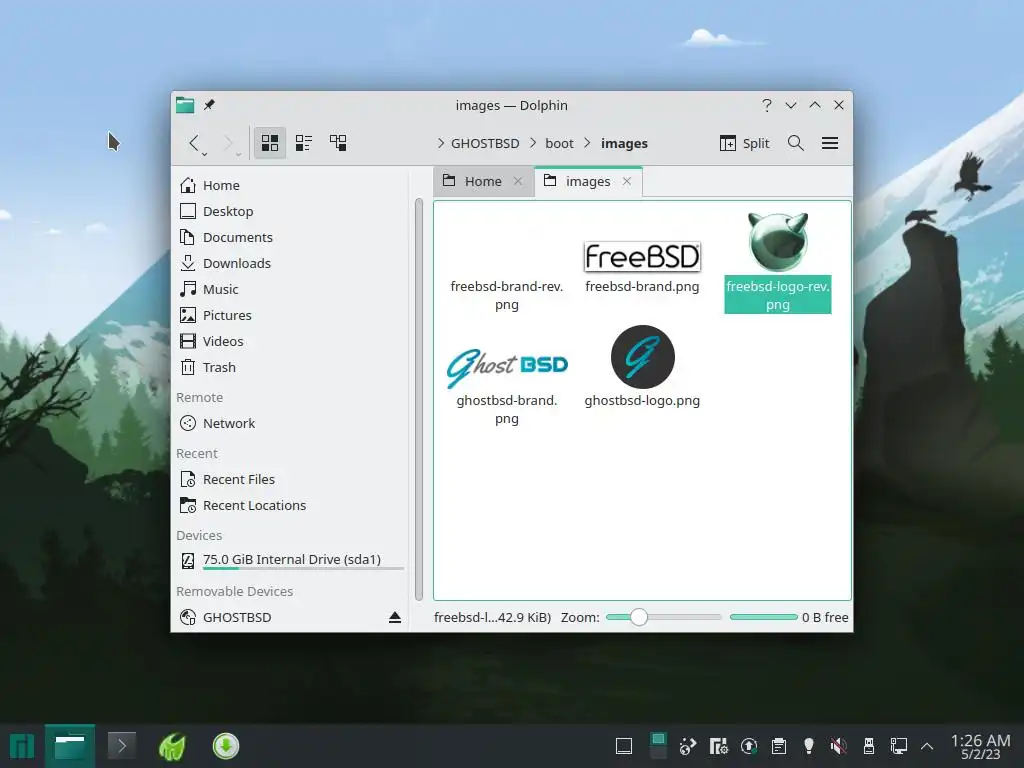Expand hidden system tray icons
Screen dimensions: 1024x768
click(x=927, y=746)
